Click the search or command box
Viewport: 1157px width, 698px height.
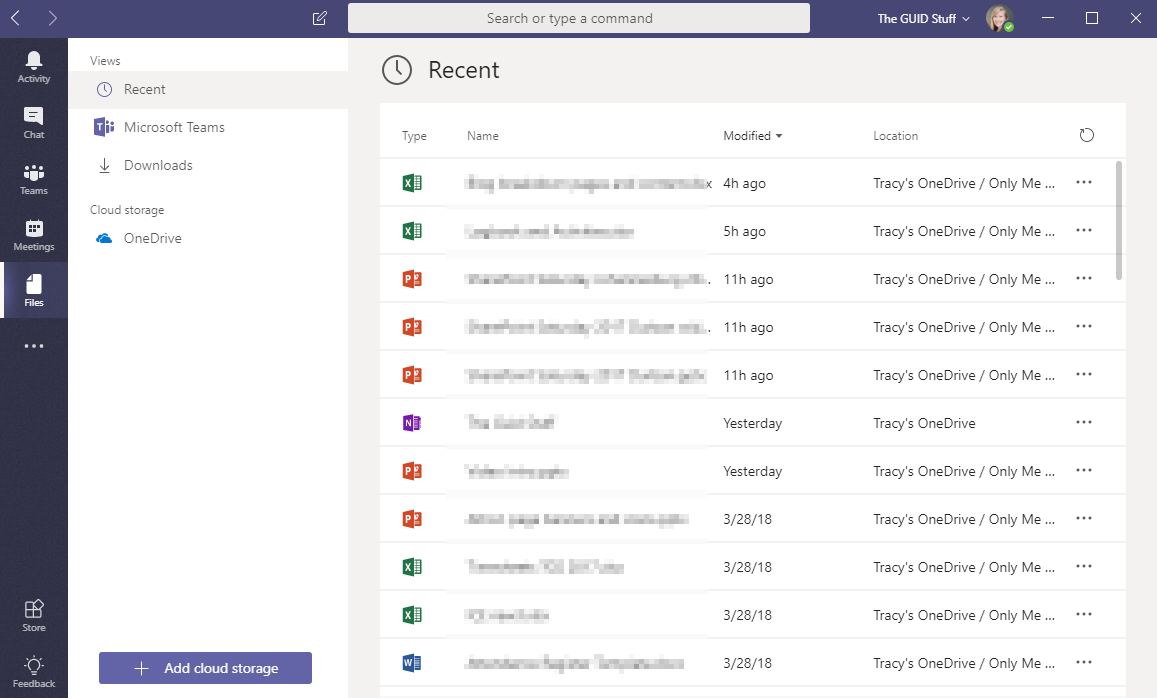578,18
